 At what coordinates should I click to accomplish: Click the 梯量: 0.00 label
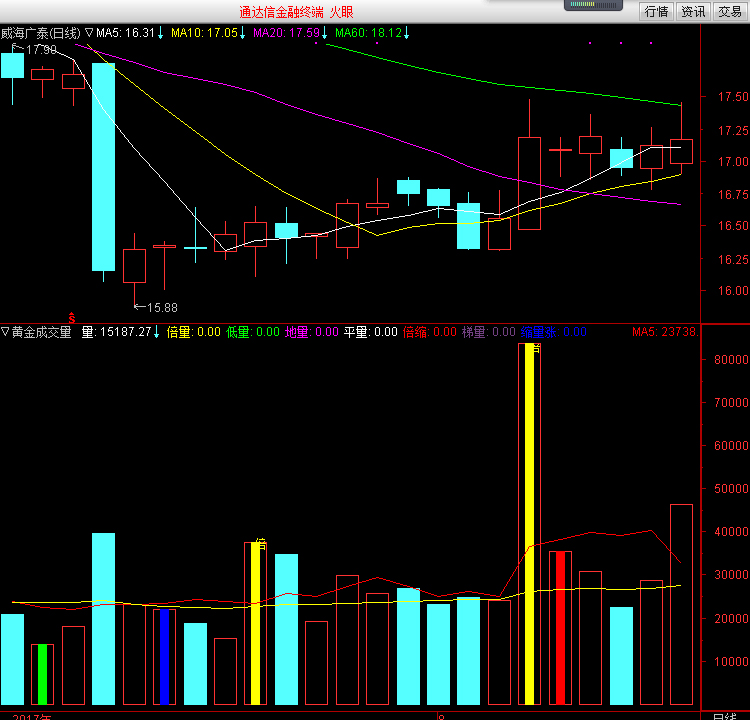click(x=488, y=332)
